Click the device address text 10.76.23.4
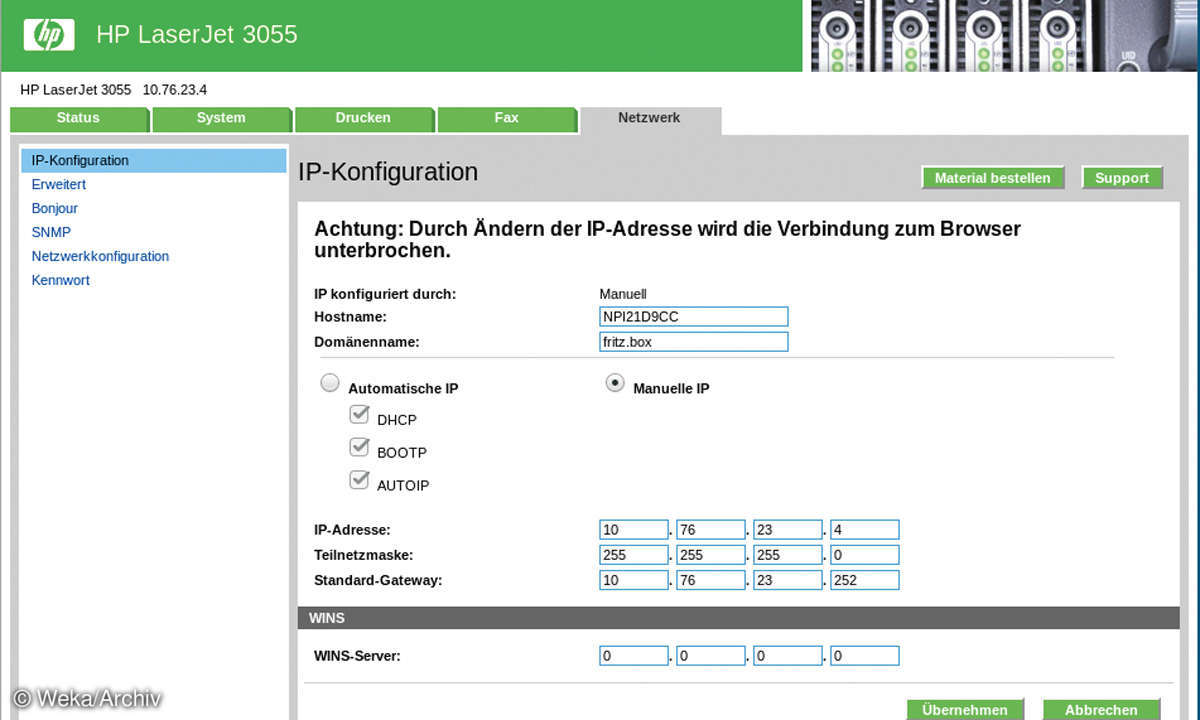The image size is (1200, 720). pos(175,90)
